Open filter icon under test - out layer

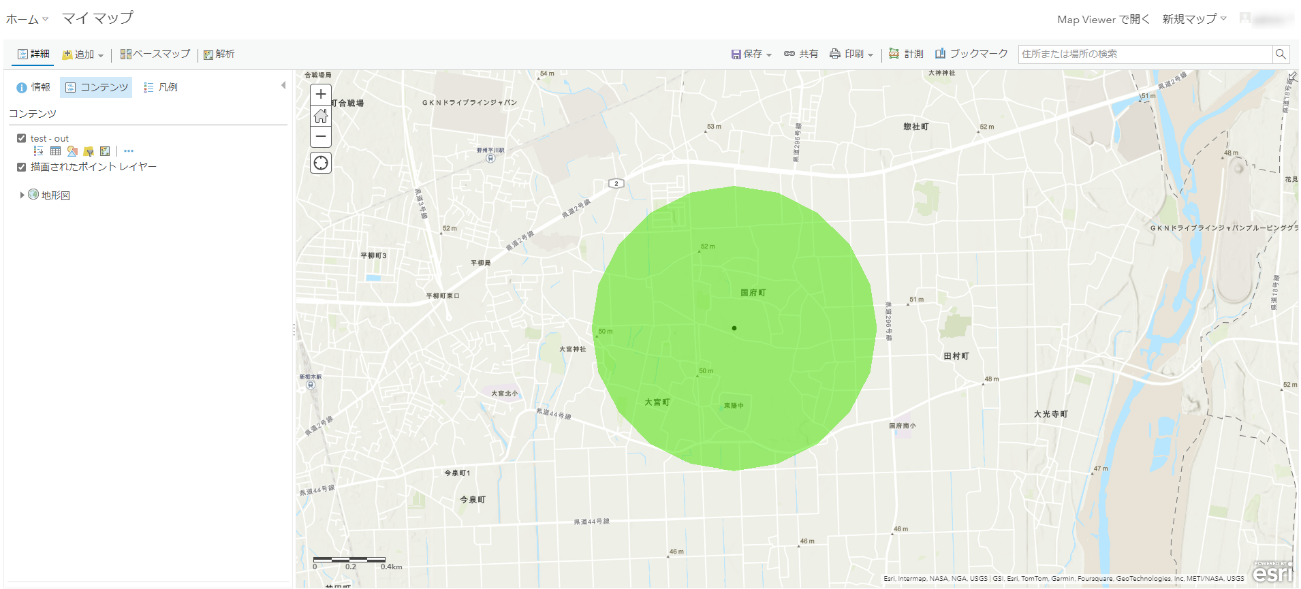pos(88,151)
